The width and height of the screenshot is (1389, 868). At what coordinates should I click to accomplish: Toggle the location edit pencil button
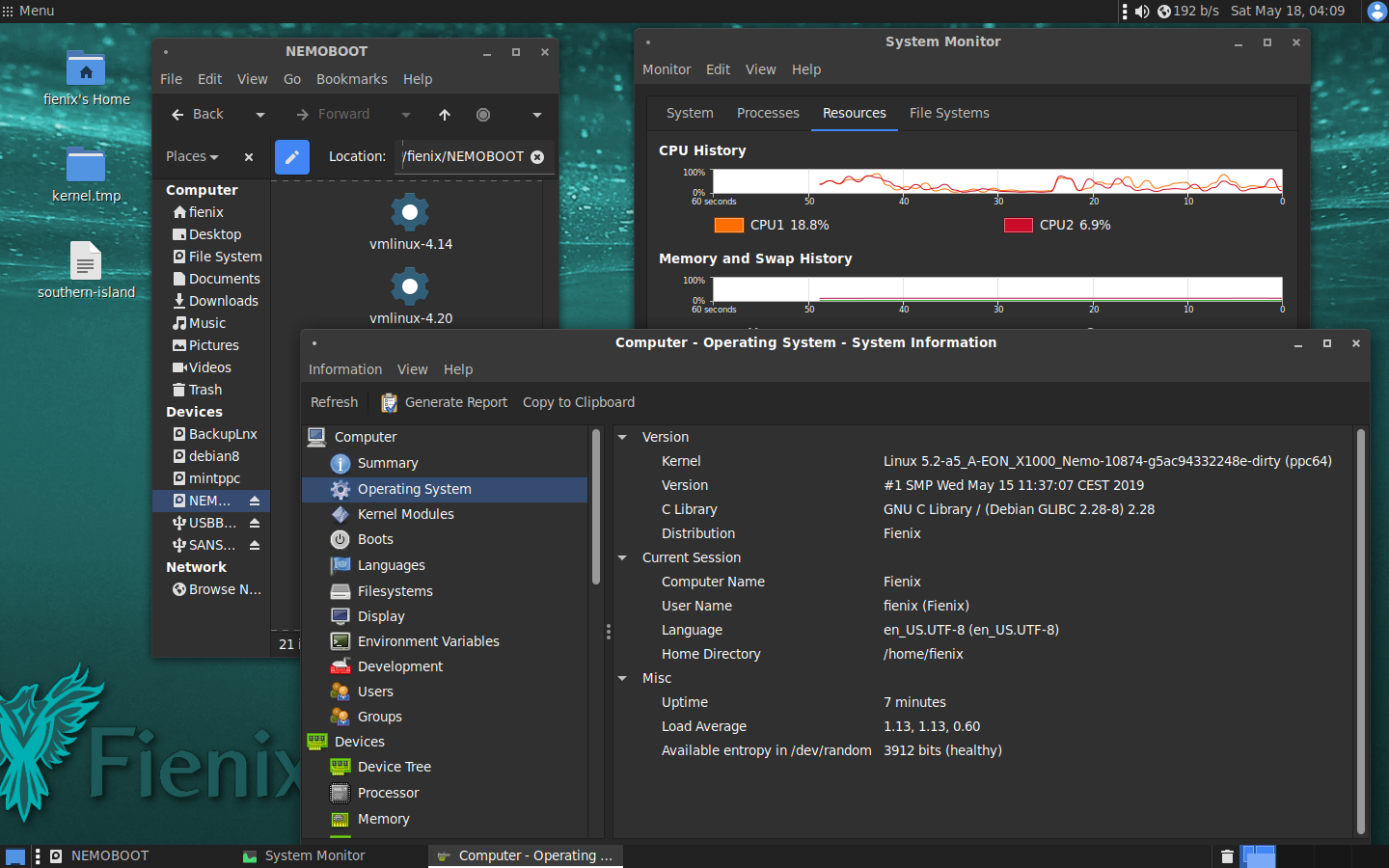pos(291,156)
